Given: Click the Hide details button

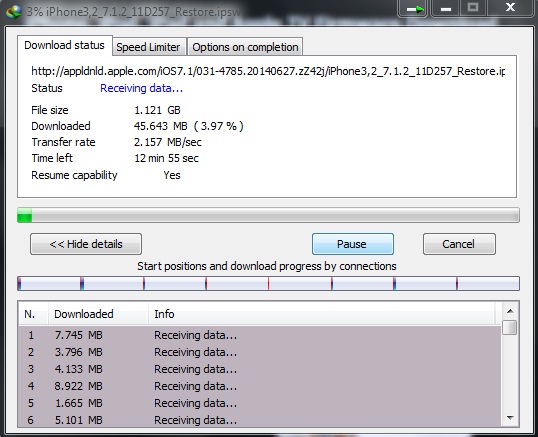Looking at the screenshot, I should (x=86, y=244).
